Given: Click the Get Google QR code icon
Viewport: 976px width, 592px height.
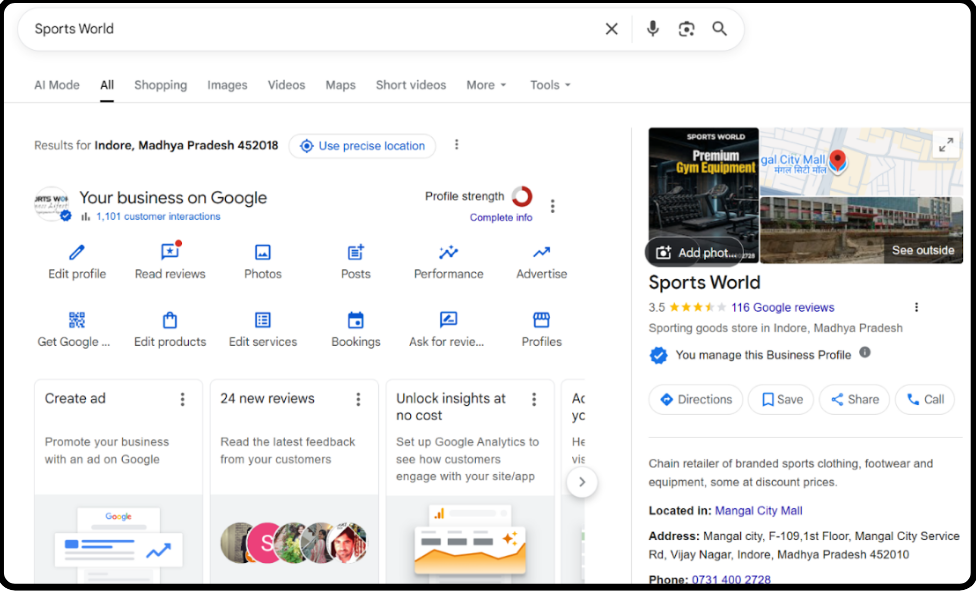Looking at the screenshot, I should point(77,320).
